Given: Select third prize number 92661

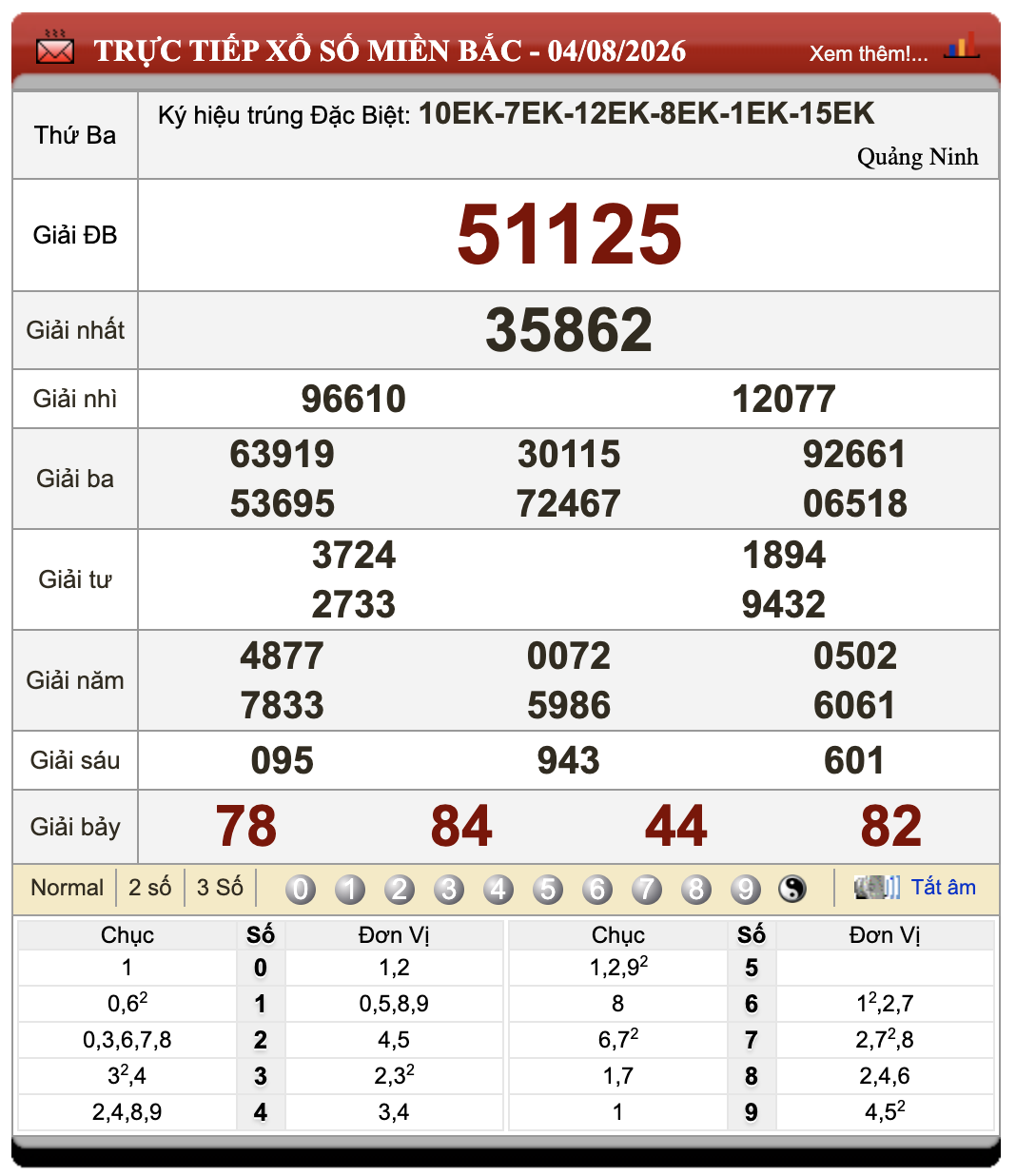Looking at the screenshot, I should 854,454.
